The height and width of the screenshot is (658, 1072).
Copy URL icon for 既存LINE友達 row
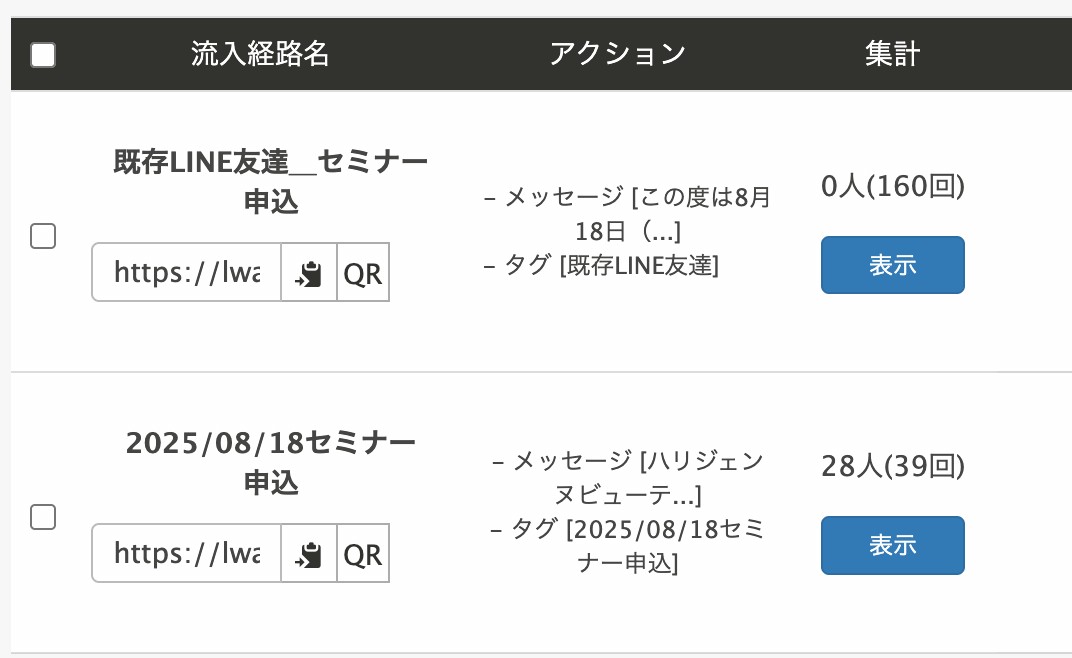(309, 272)
